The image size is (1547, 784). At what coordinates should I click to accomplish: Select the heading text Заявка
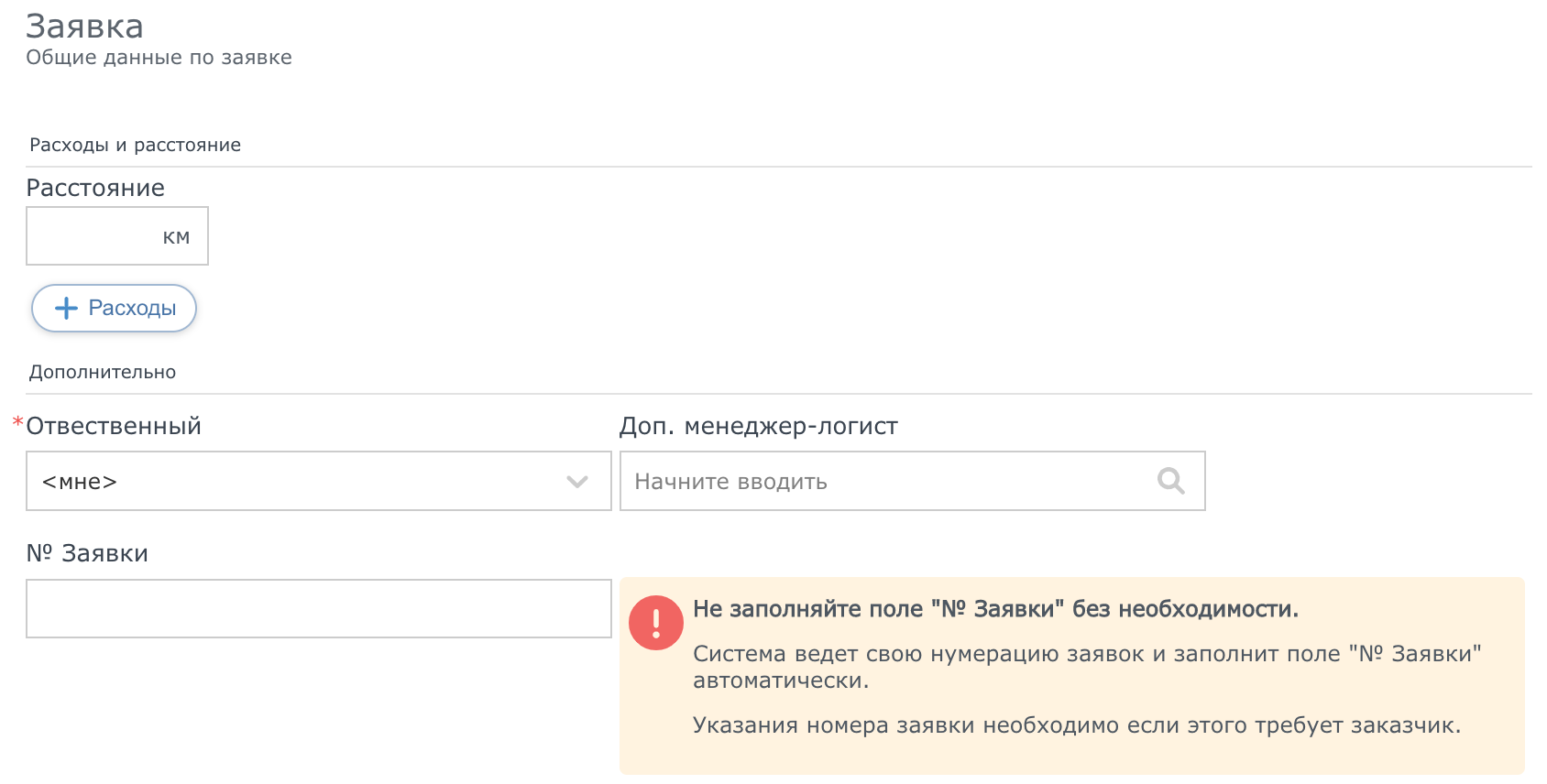[84, 27]
